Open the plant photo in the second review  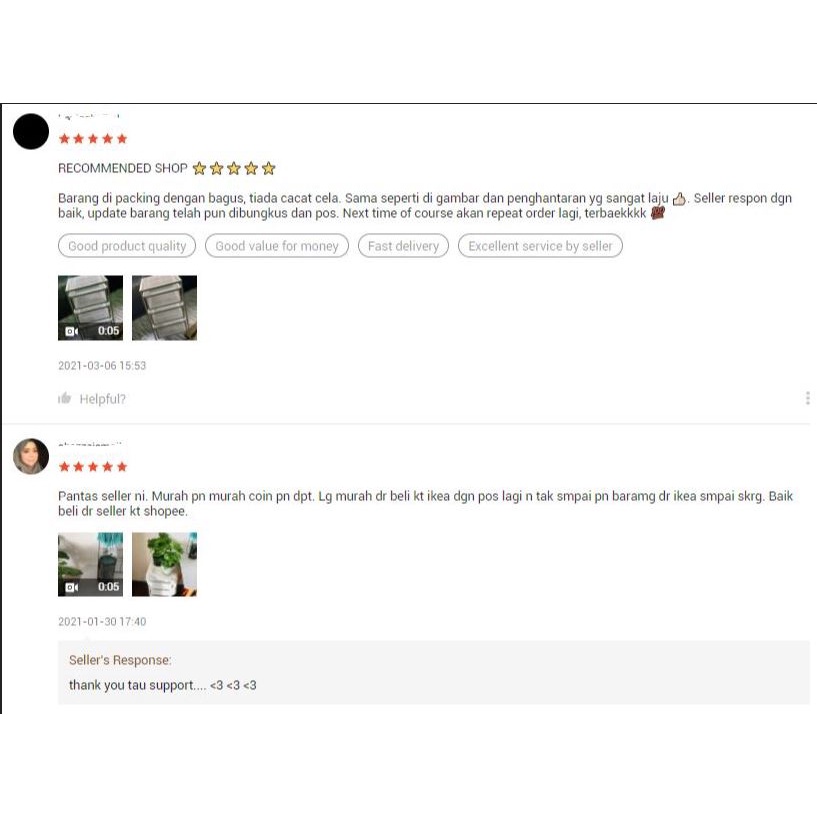(x=165, y=564)
